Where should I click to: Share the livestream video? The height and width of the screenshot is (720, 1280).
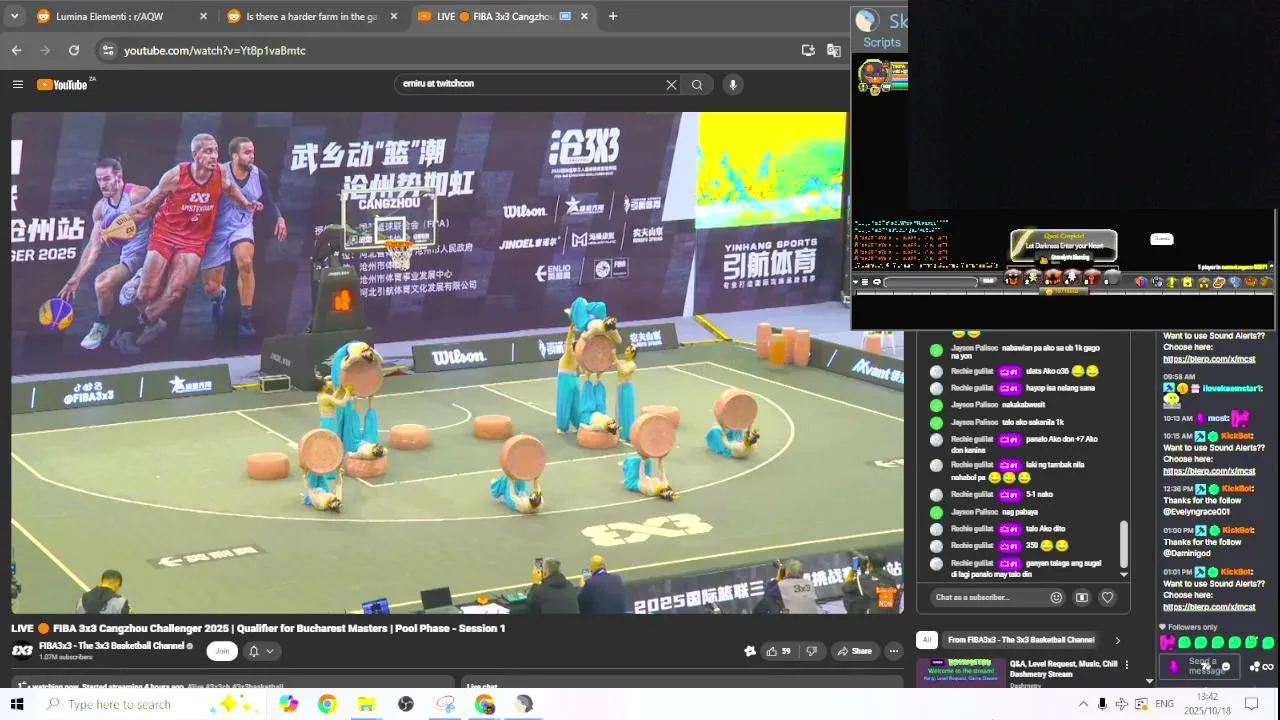point(855,651)
